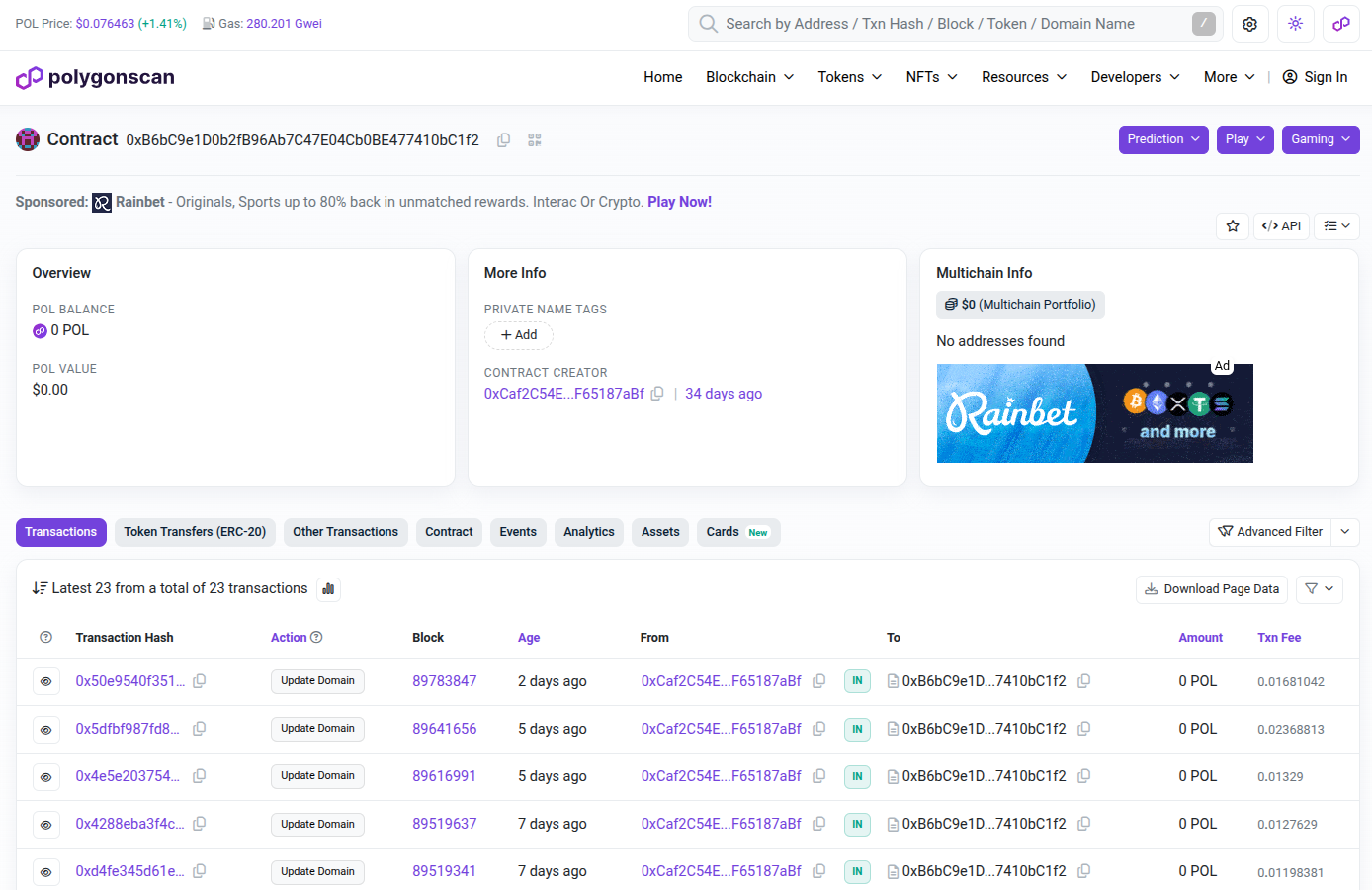Open the Cards tab
The image size is (1372, 890).
click(738, 532)
